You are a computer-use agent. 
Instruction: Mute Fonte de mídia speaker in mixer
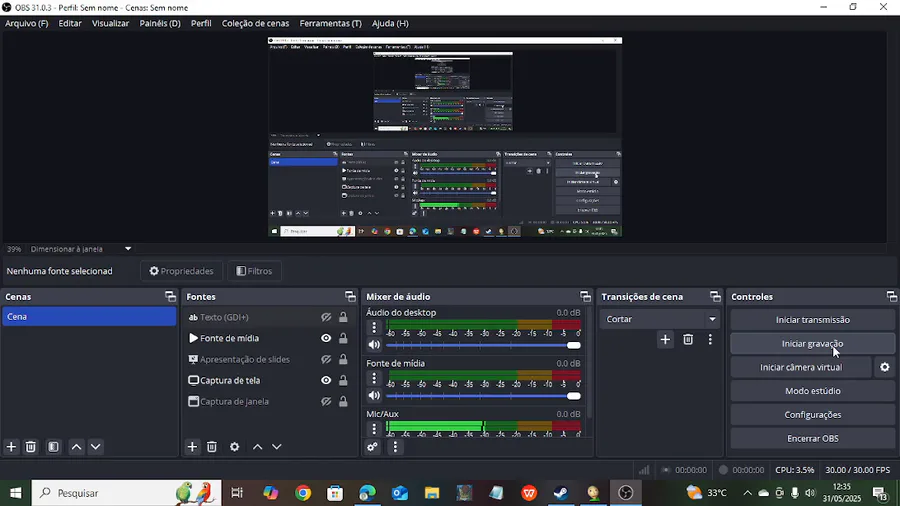click(x=374, y=395)
